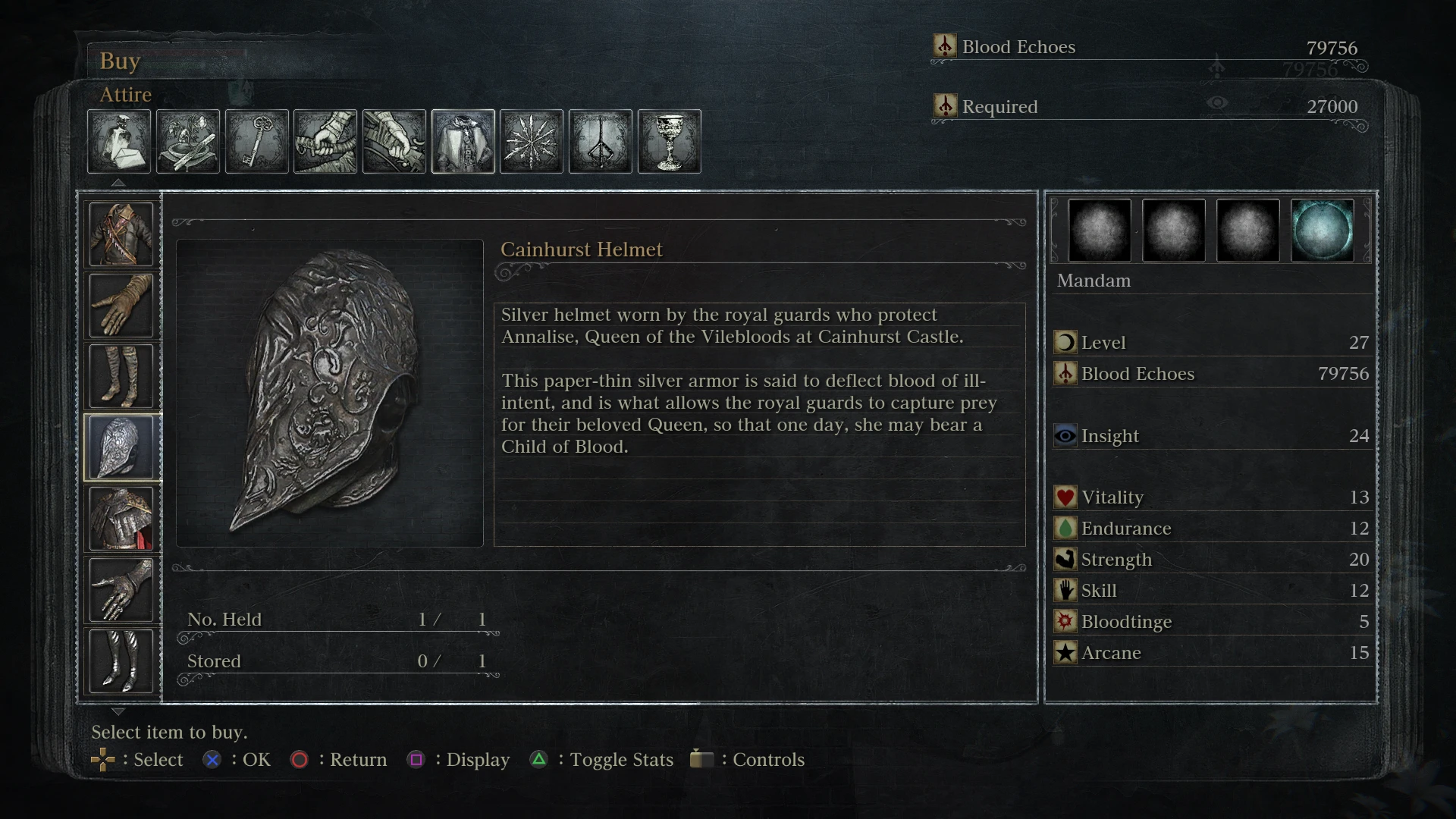Expand item list downward with bottom arrow
The width and height of the screenshot is (1456, 819).
118,711
